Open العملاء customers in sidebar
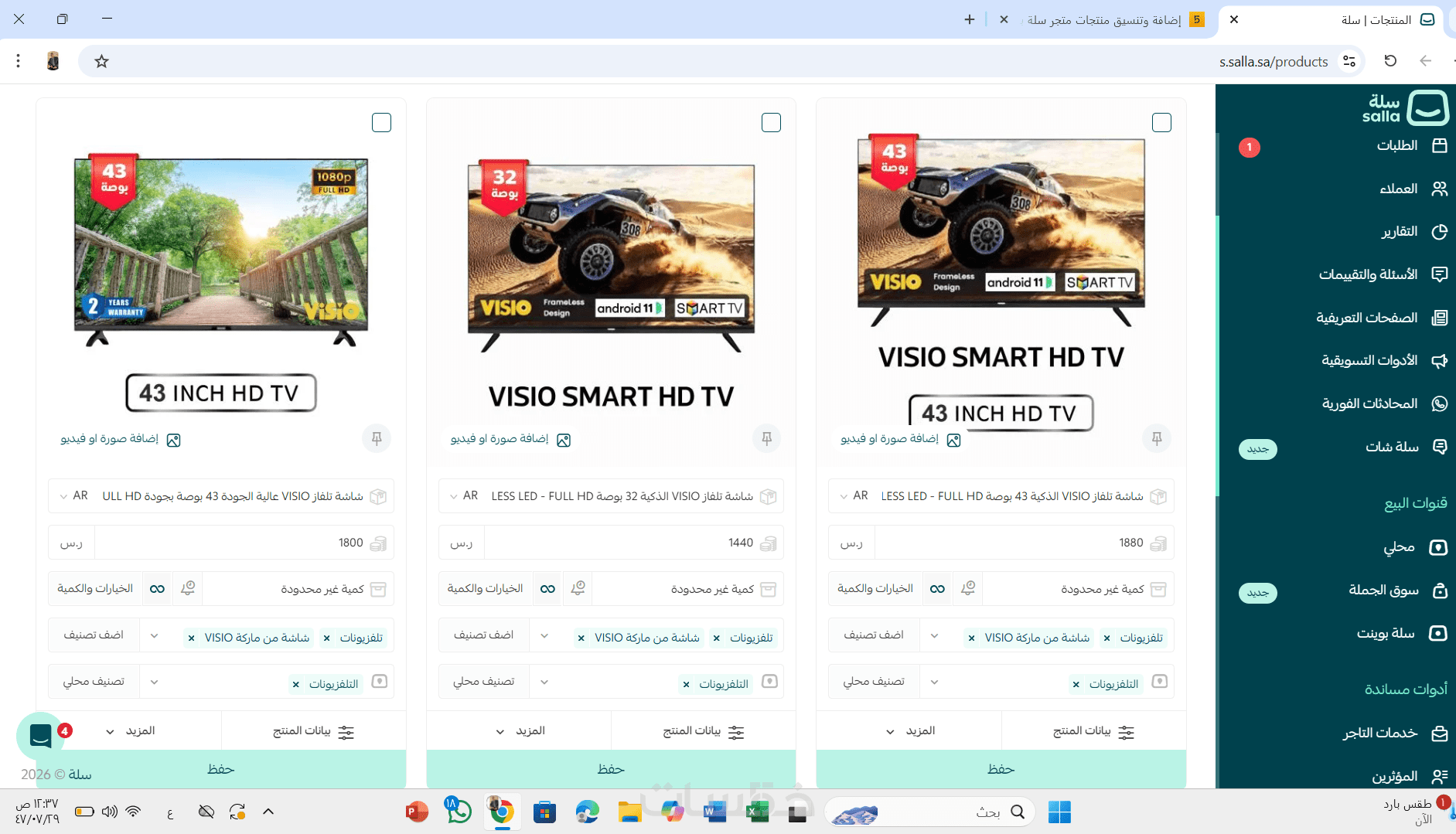The height and width of the screenshot is (834, 1456). (1413, 189)
